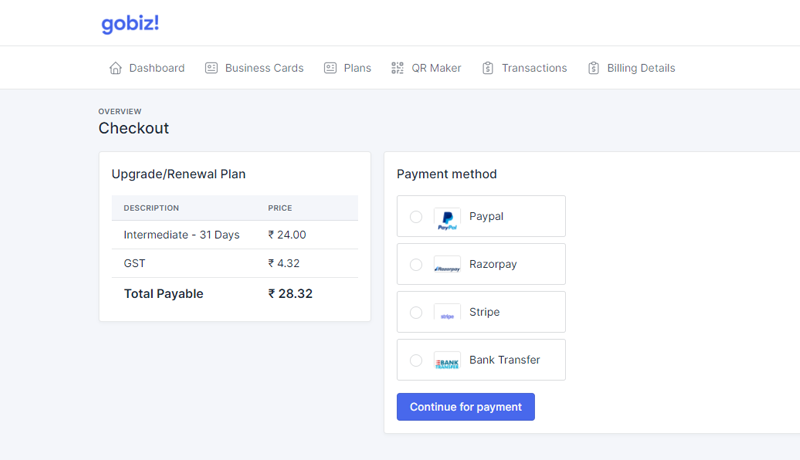Click the Stripe logo
Viewport: 800px width, 460px height.
coord(447,313)
